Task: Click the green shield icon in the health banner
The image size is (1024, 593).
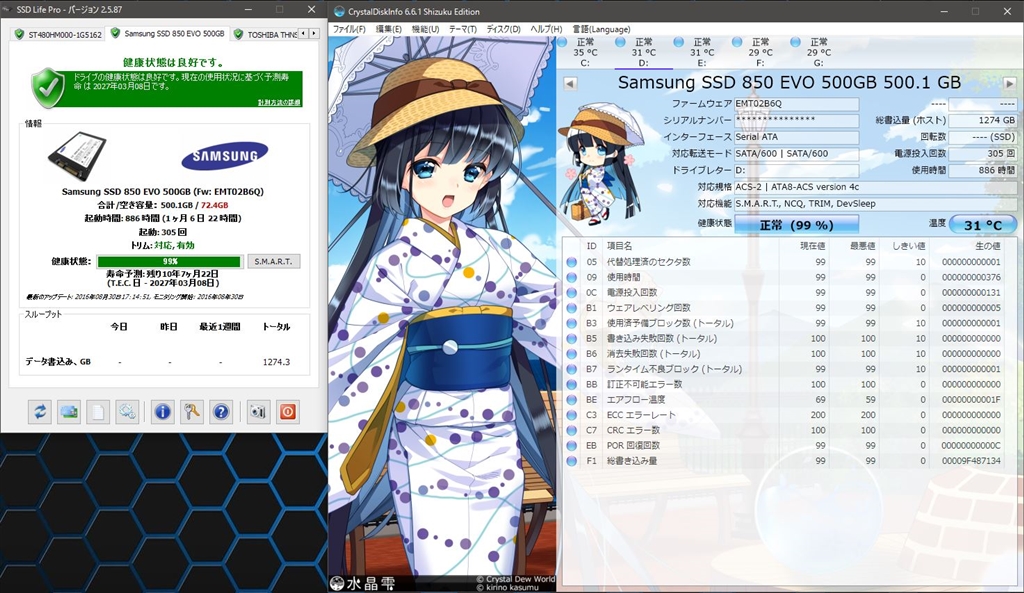Action: coord(48,88)
